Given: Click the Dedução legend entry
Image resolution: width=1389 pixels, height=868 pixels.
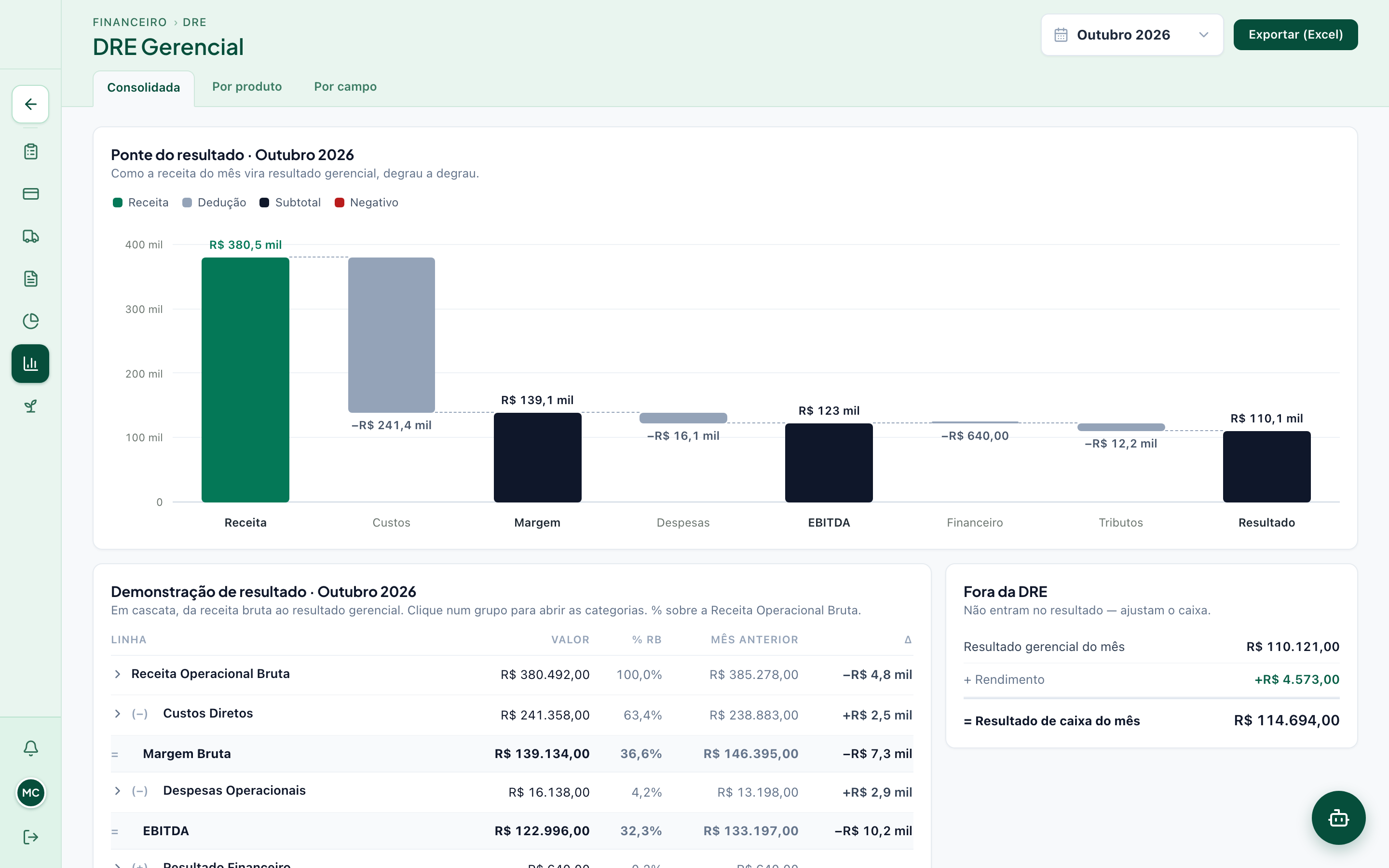Looking at the screenshot, I should click(x=214, y=203).
